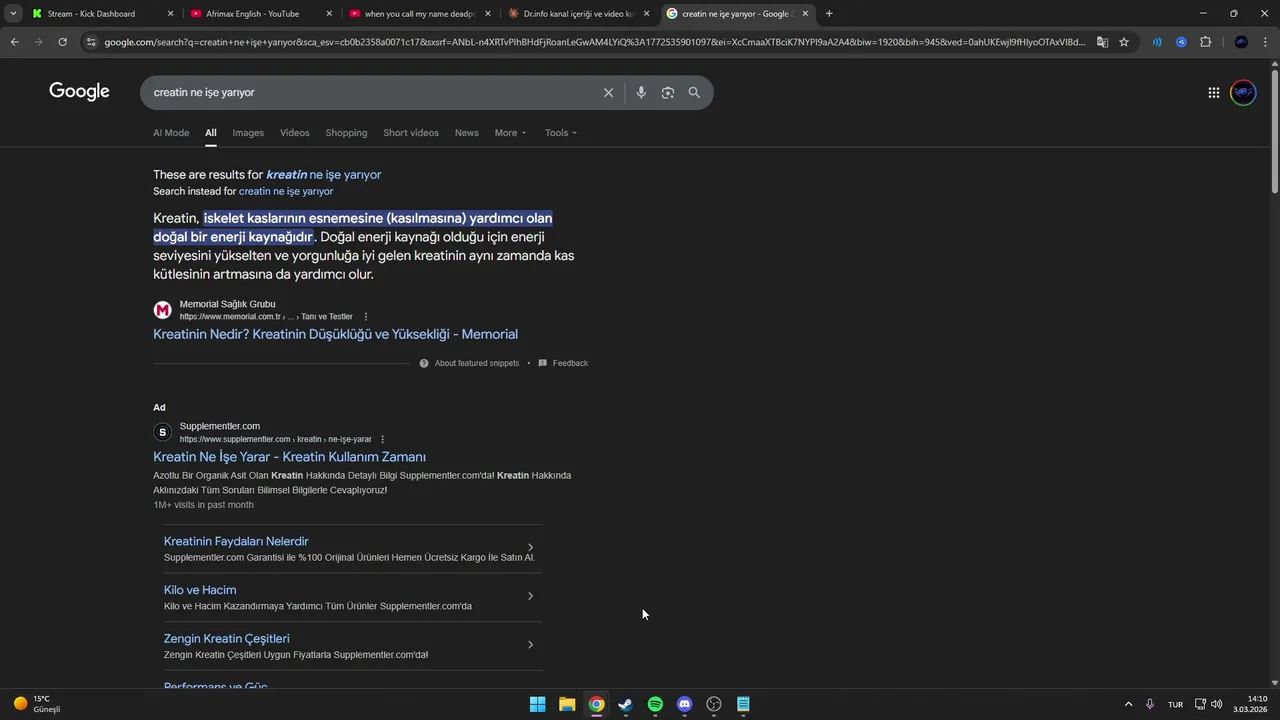
Task: Open the Notepad app on the taskbar
Action: [x=743, y=704]
